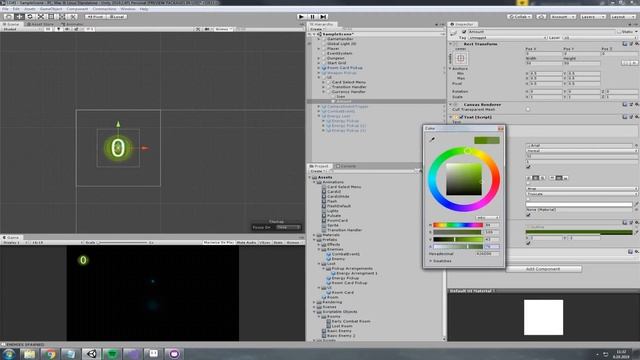Select the Hand tool in the toolbar

point(9,17)
